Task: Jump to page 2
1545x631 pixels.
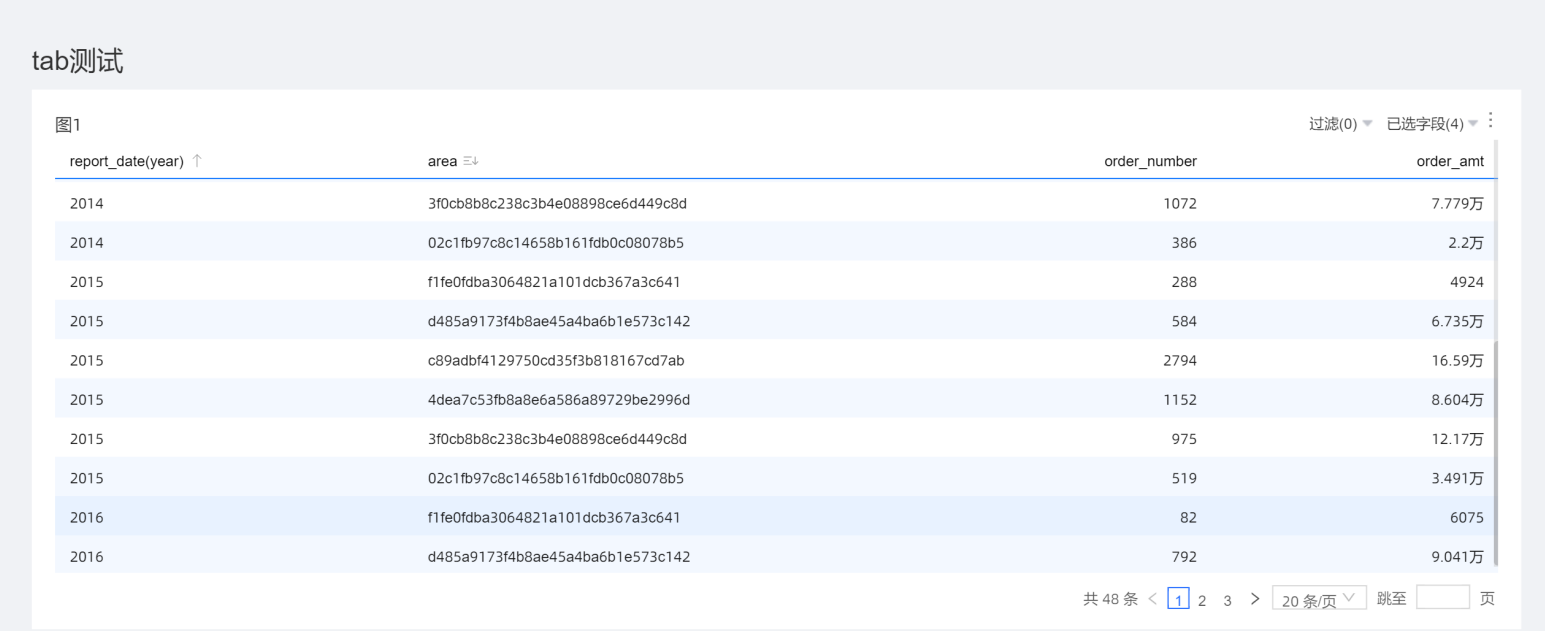Action: coord(1202,600)
